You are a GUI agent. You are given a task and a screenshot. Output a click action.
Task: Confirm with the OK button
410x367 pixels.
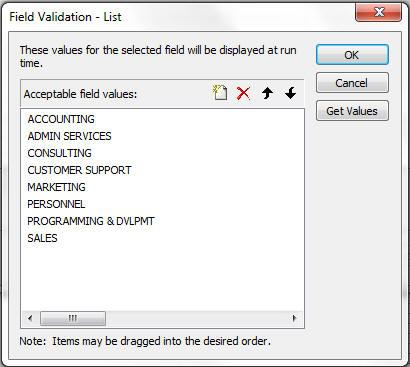tap(352, 55)
